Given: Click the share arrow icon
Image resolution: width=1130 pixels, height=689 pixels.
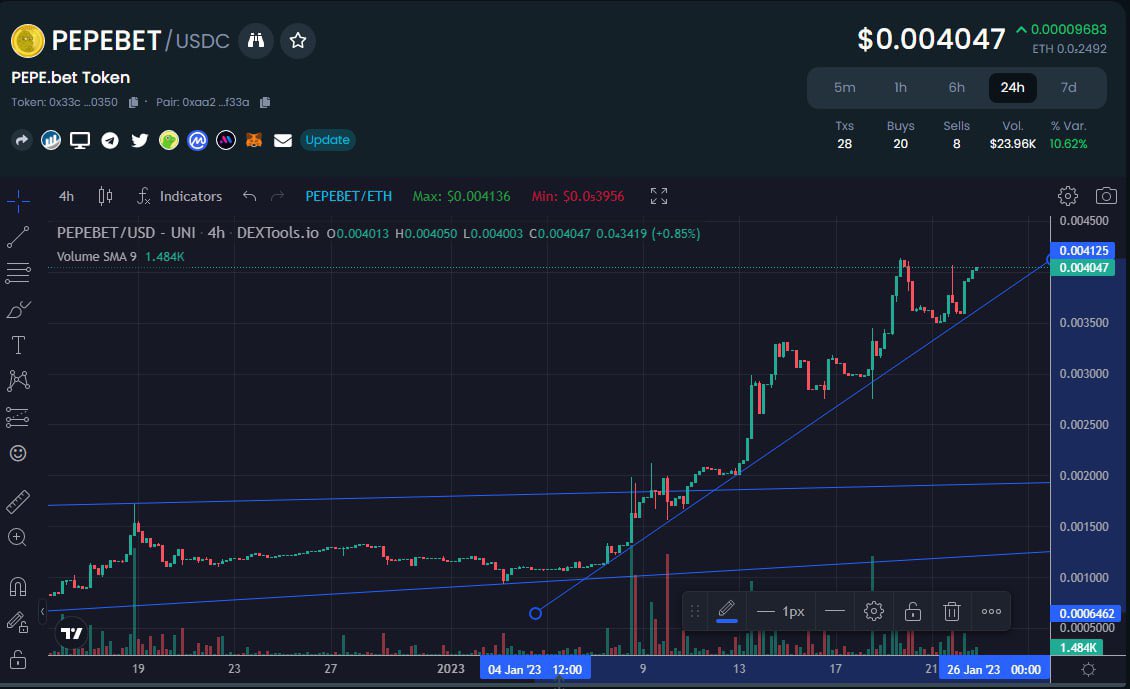Looking at the screenshot, I should 22,140.
